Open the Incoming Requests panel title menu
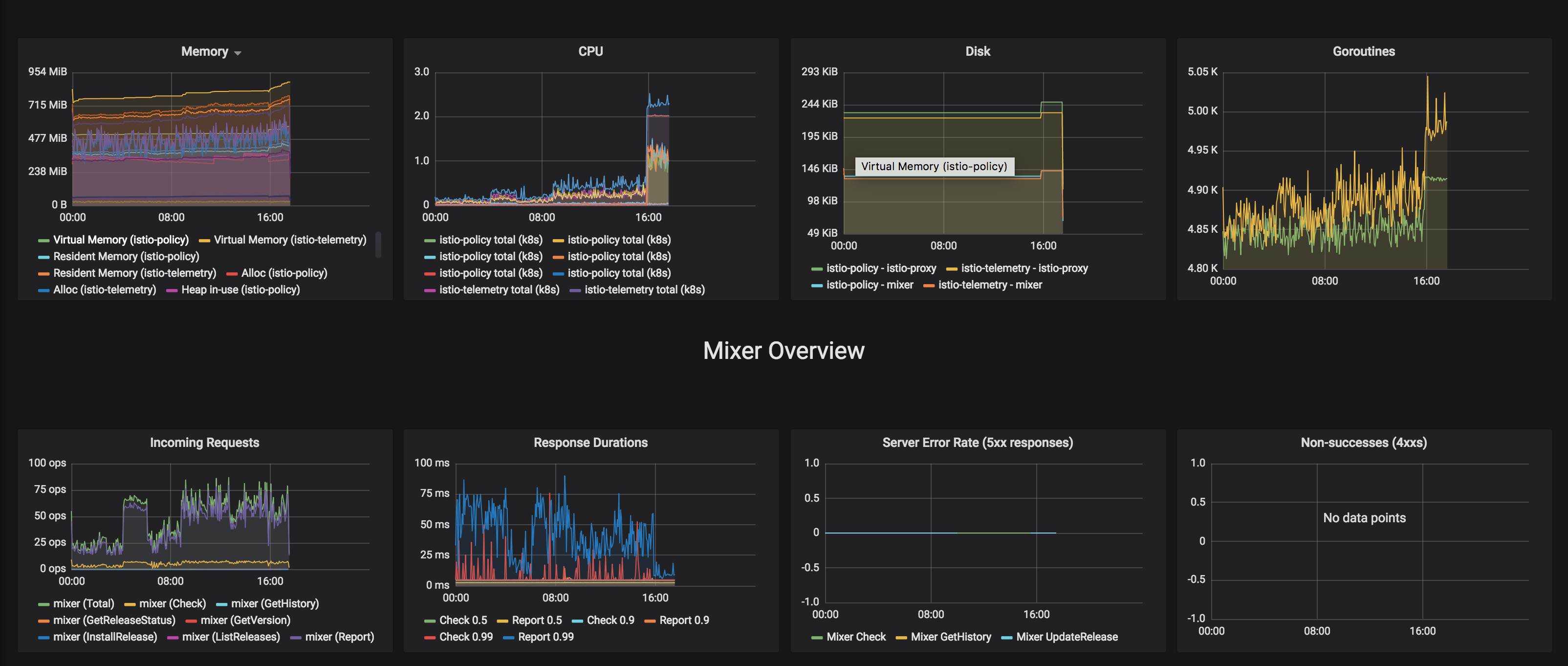 [x=205, y=443]
